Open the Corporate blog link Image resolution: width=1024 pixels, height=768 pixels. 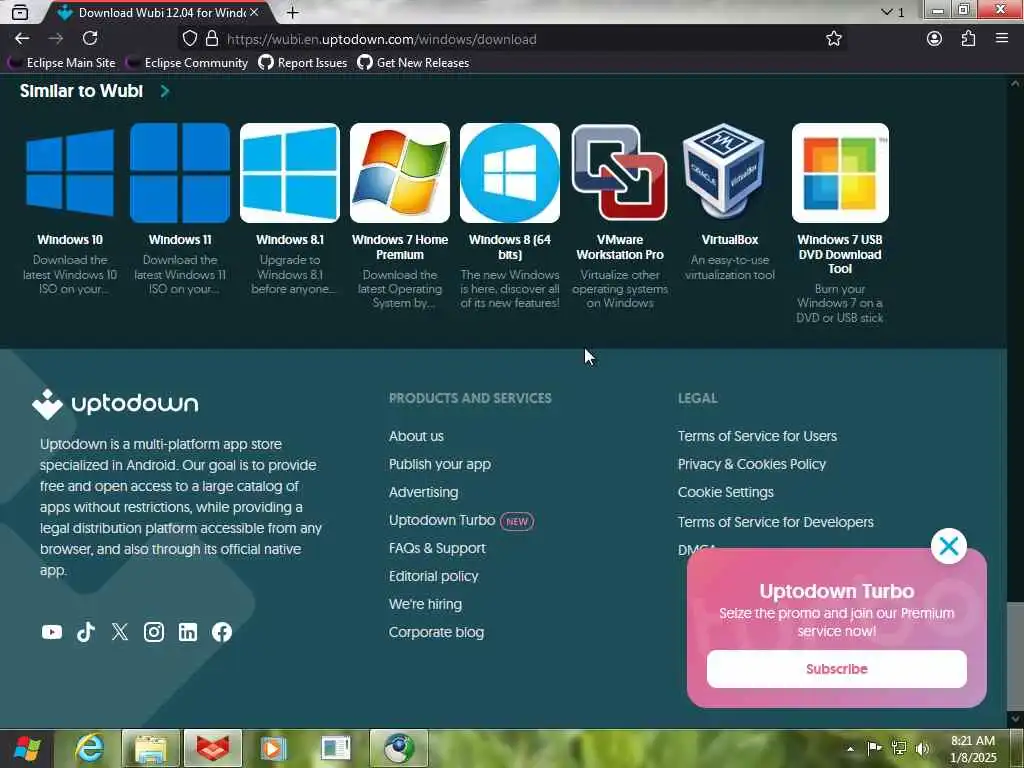click(x=436, y=632)
